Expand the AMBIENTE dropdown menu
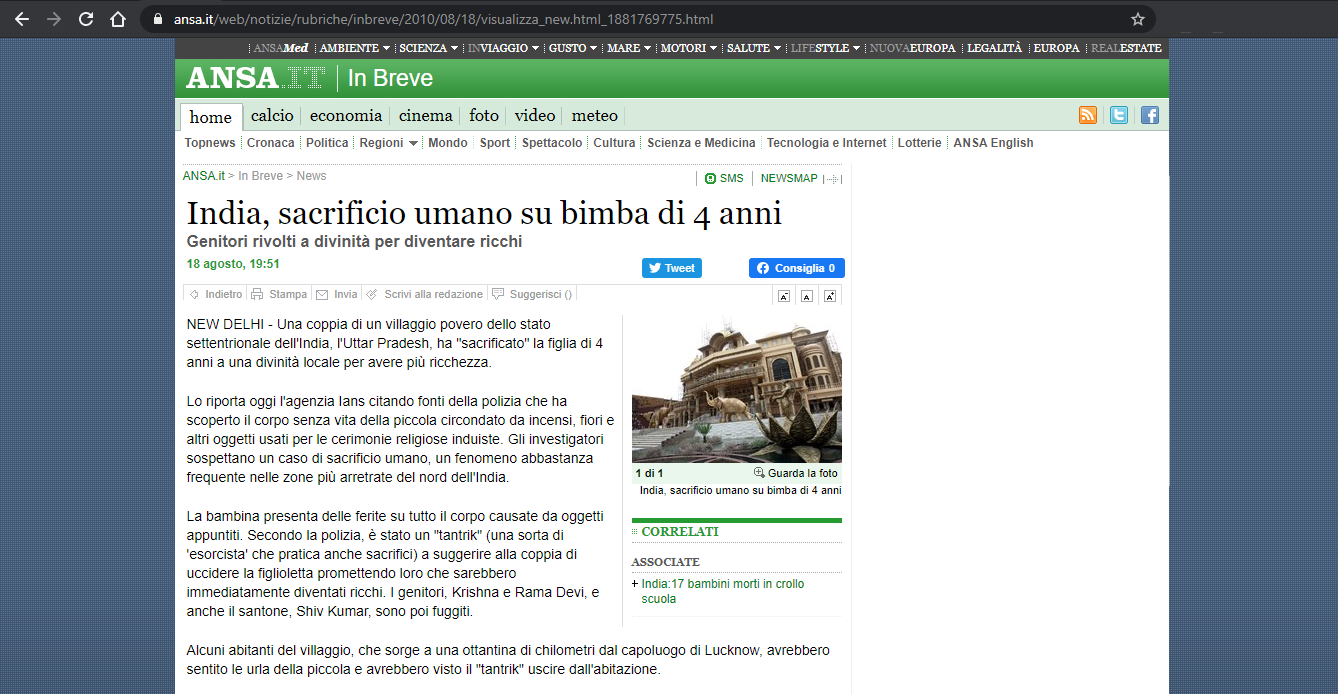 (x=385, y=48)
